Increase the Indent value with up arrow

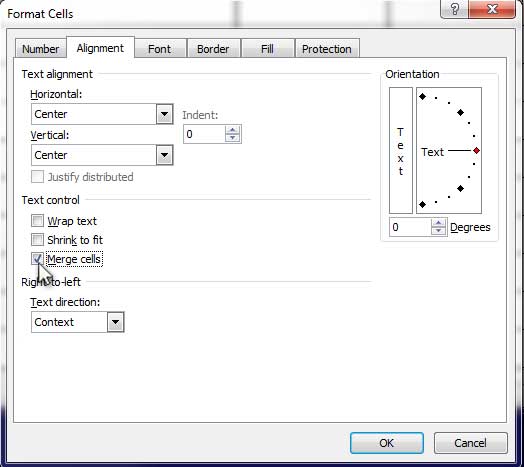(233, 130)
